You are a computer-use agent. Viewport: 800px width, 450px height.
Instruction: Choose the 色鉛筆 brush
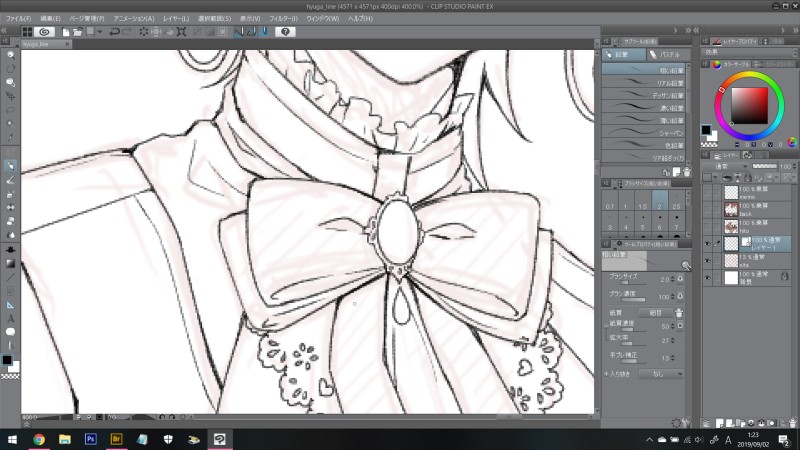pos(643,145)
